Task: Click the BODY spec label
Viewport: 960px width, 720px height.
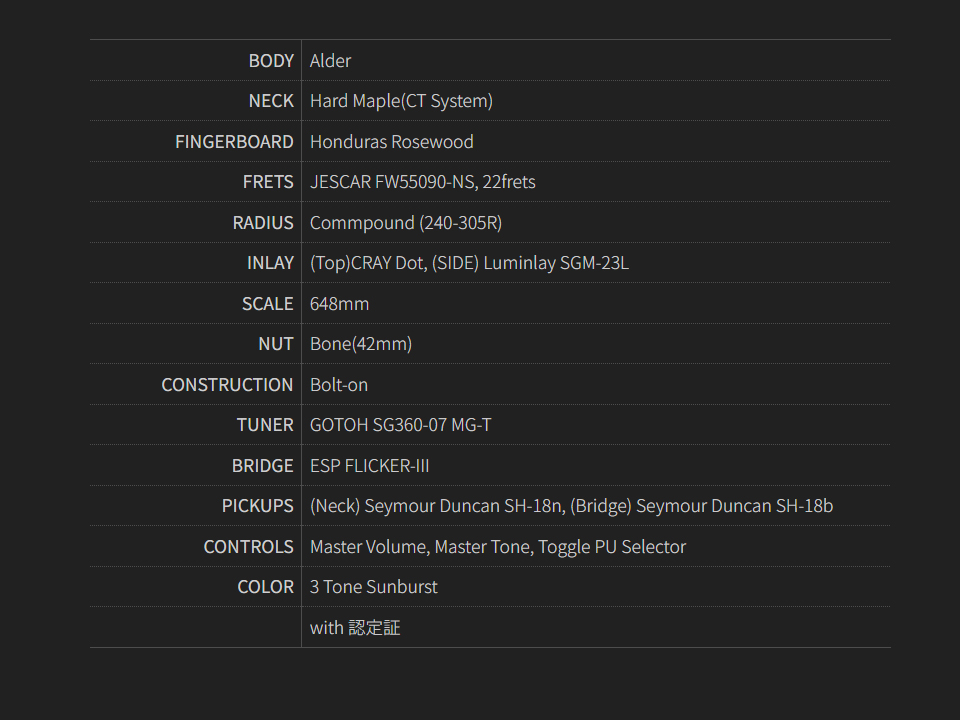Action: point(271,61)
